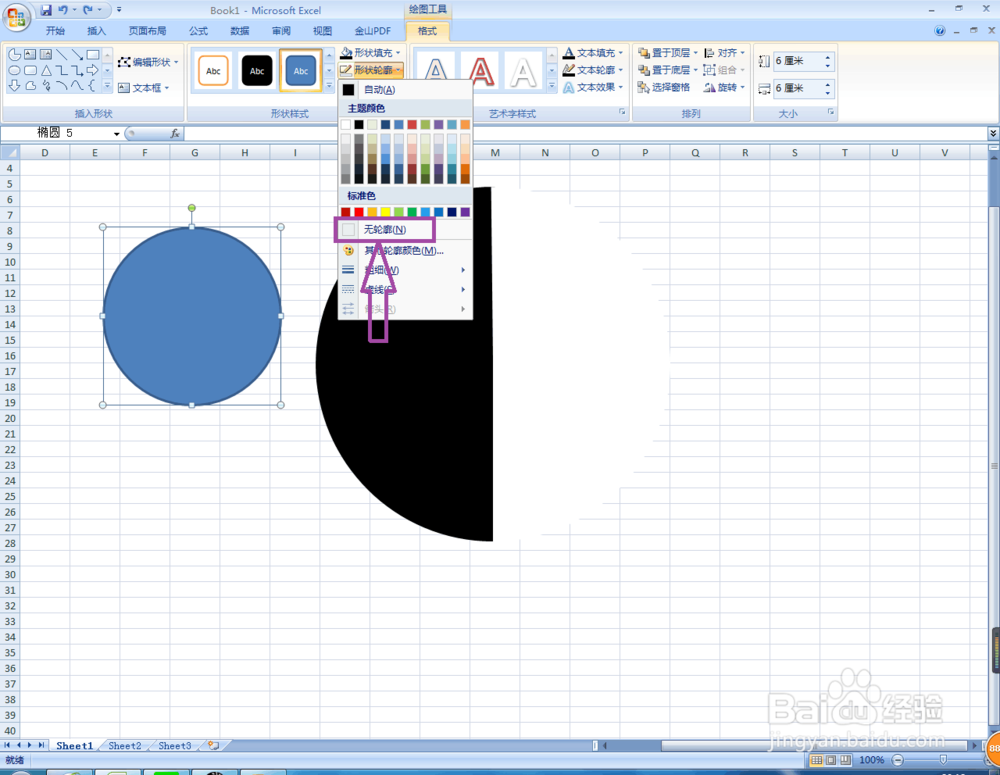Switch to Page Layout view in status bar

(831, 760)
